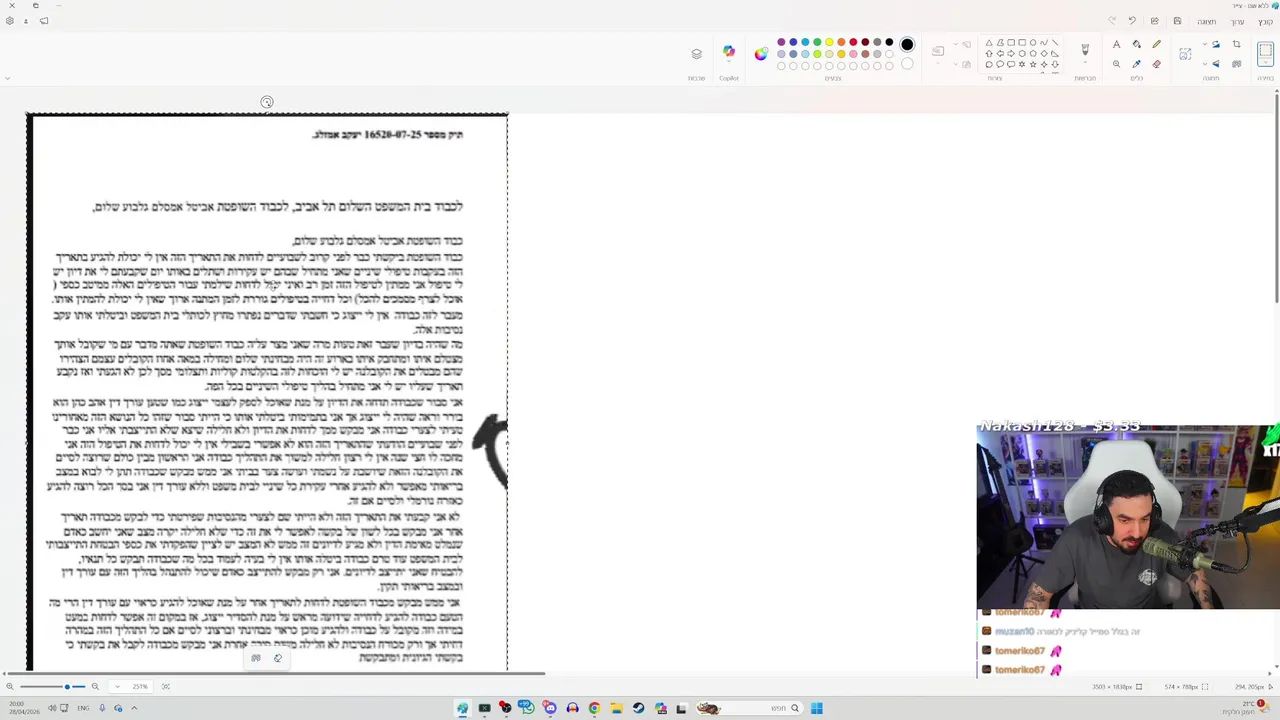This screenshot has height=720, width=1280.
Task: Click the Flip image icon
Action: 1216,64
